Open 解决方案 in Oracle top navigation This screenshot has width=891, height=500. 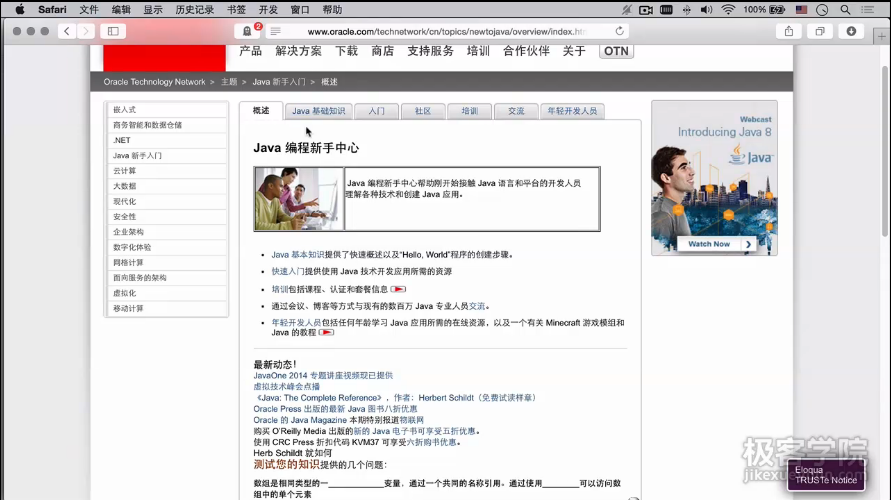(x=298, y=51)
